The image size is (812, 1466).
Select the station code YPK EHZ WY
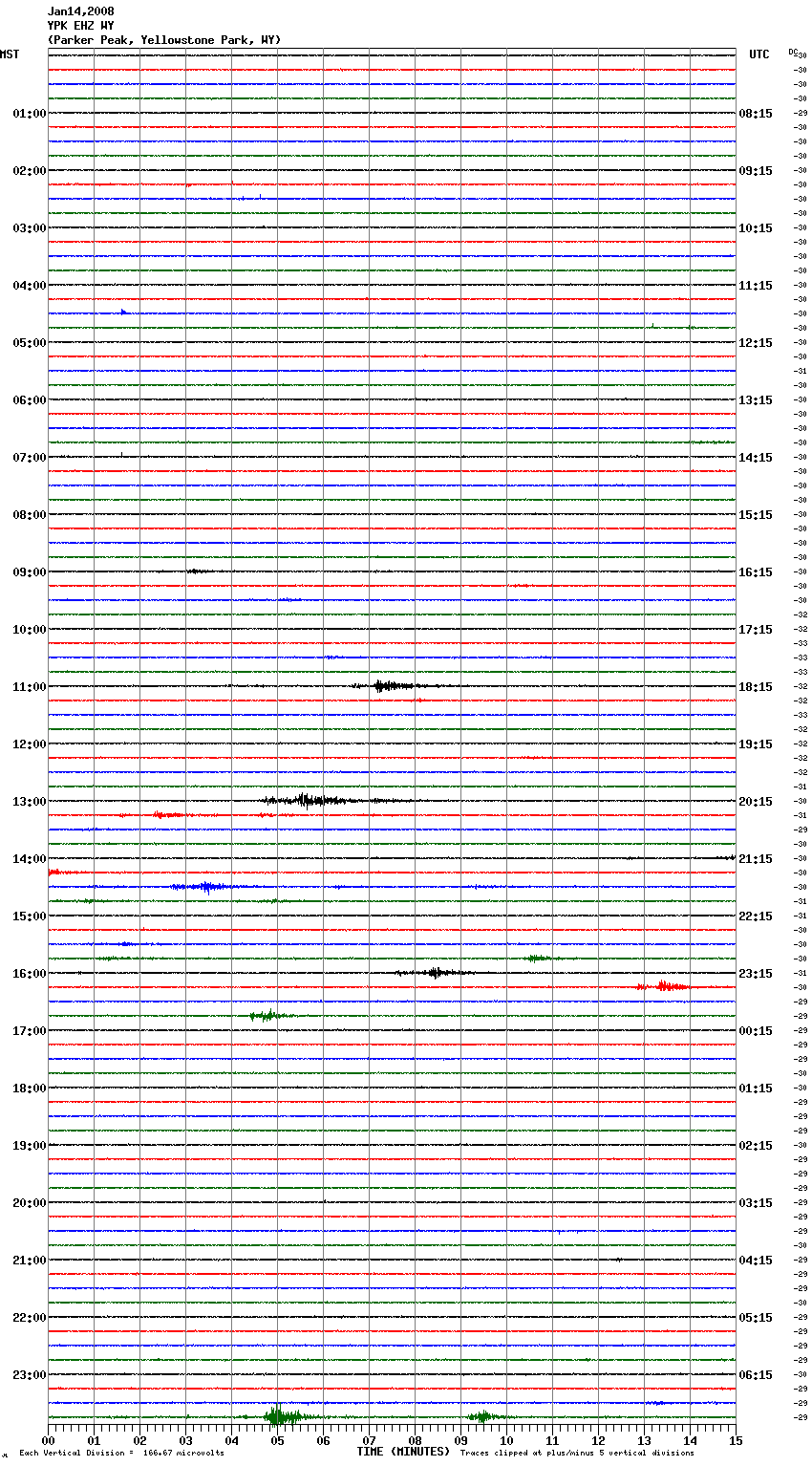[x=81, y=26]
